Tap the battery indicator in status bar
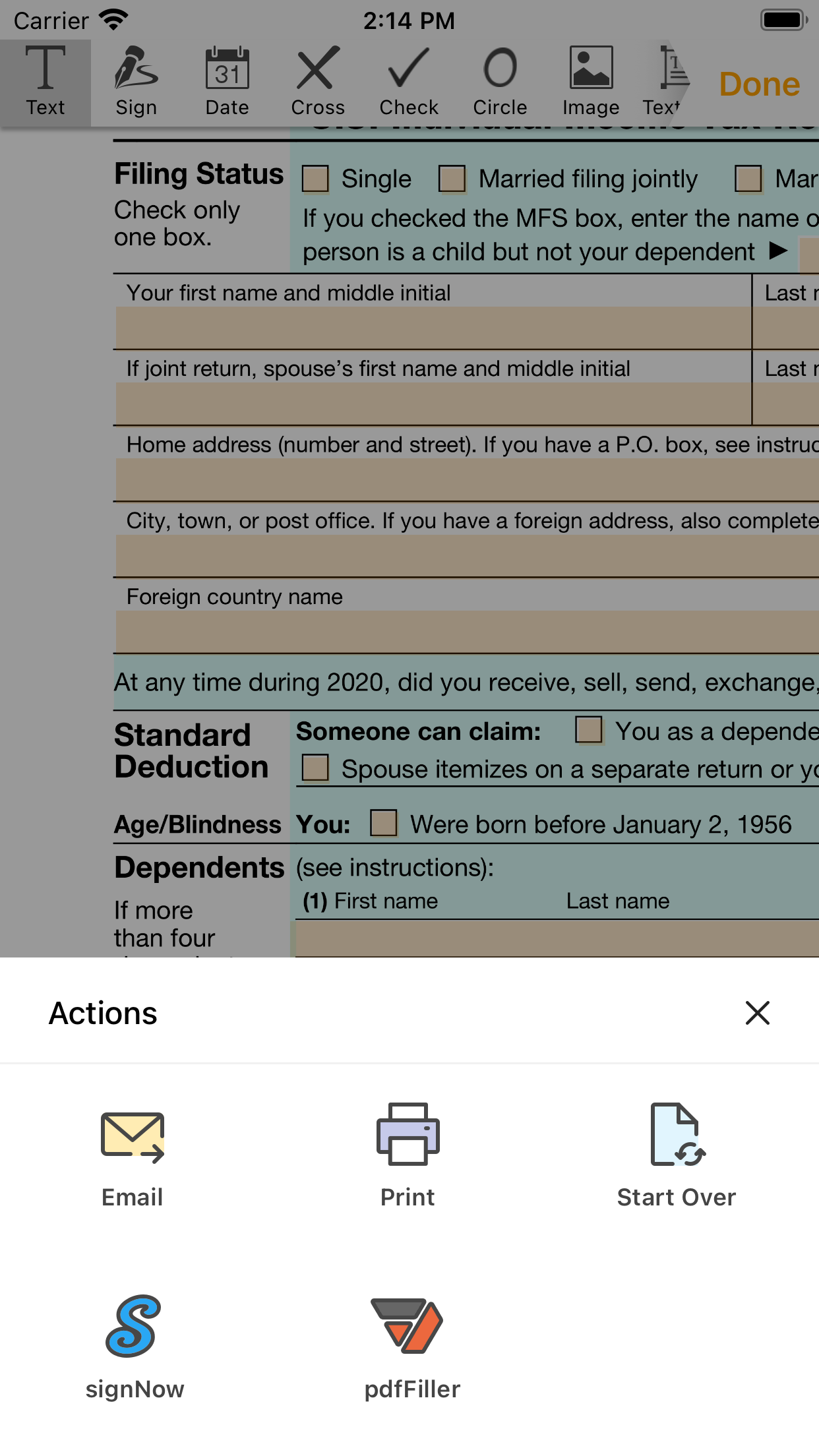The image size is (819, 1456). (783, 20)
